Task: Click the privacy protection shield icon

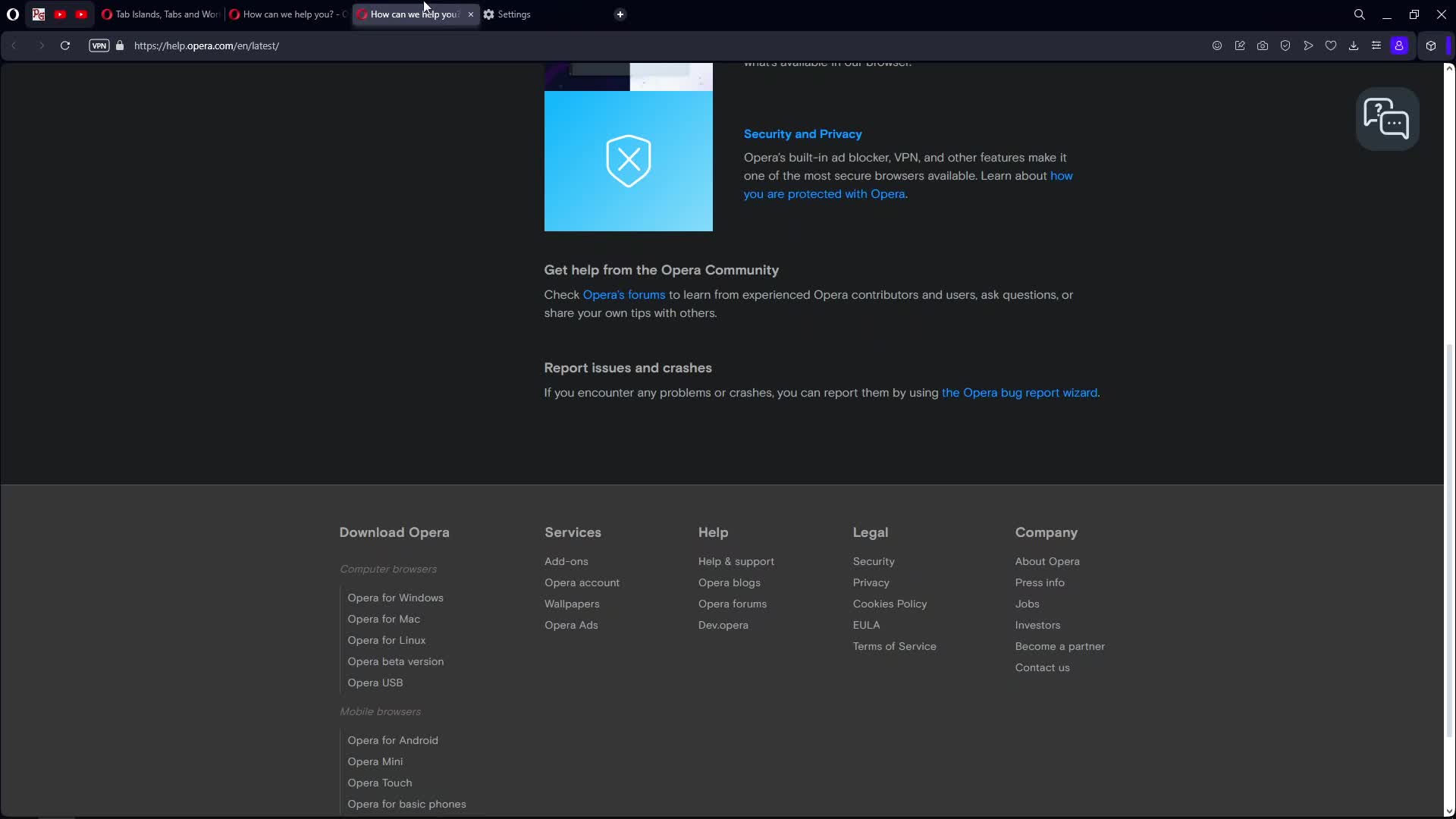Action: coord(1285,45)
